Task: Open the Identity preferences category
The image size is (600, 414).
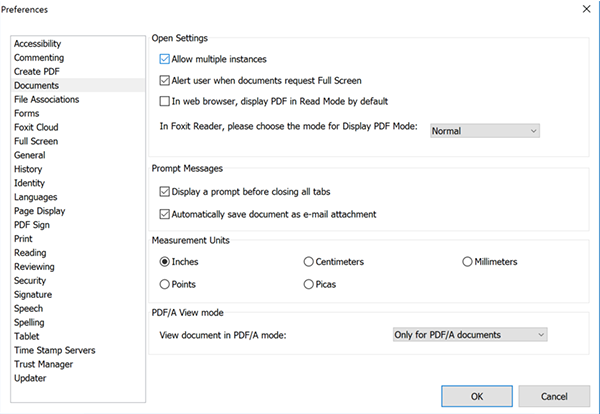Action: click(x=78, y=183)
